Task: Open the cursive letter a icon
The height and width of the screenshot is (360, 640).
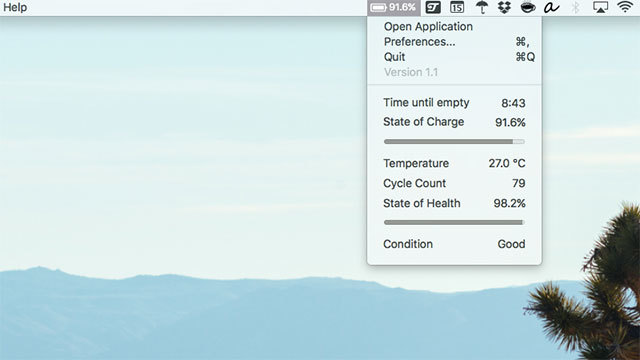Action: [x=551, y=7]
